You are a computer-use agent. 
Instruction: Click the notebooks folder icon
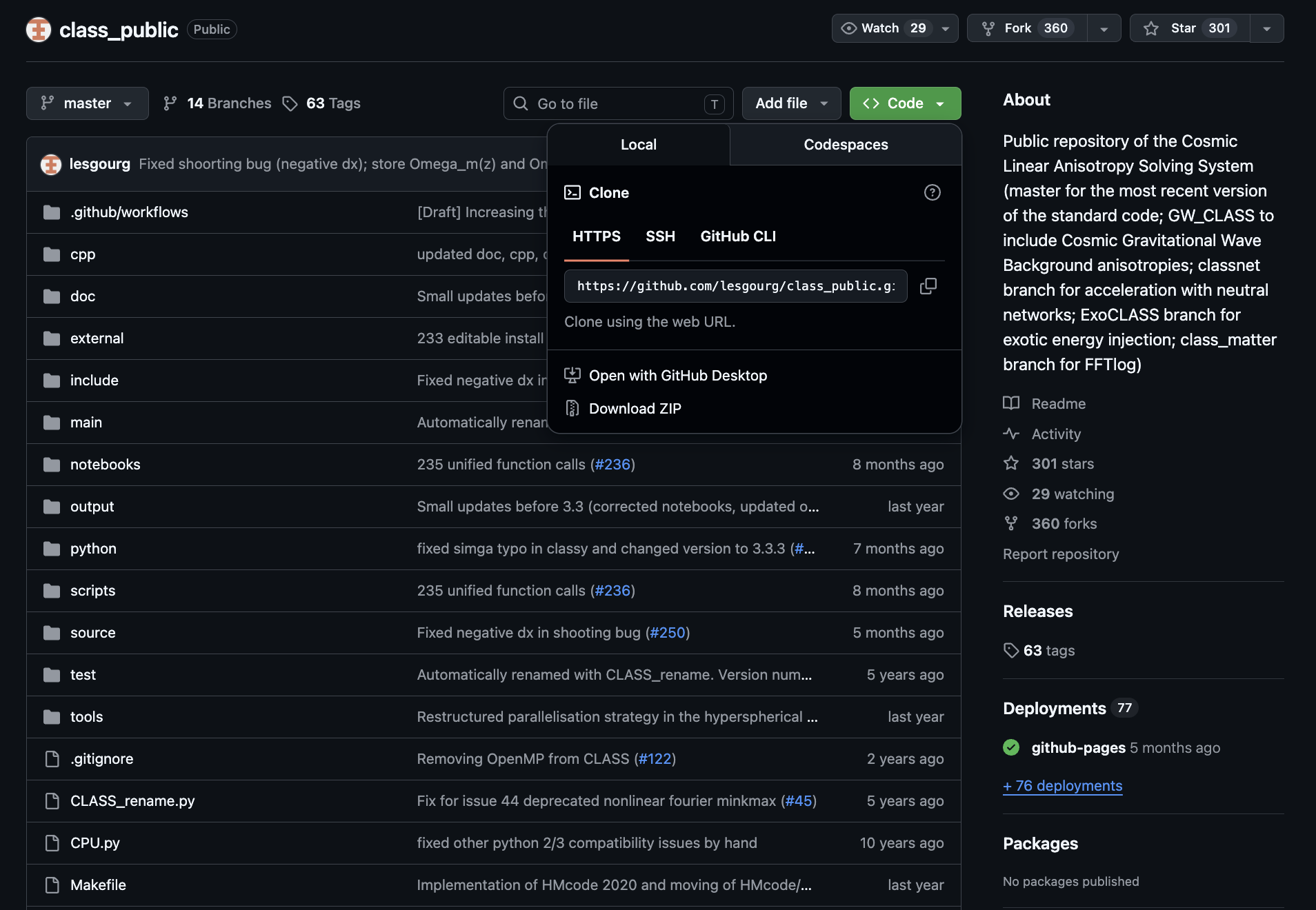tap(52, 465)
